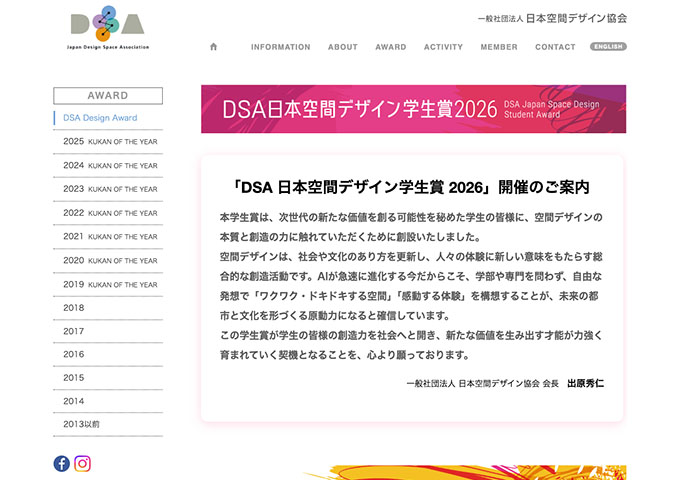Open the 2017 award archive

[74, 331]
